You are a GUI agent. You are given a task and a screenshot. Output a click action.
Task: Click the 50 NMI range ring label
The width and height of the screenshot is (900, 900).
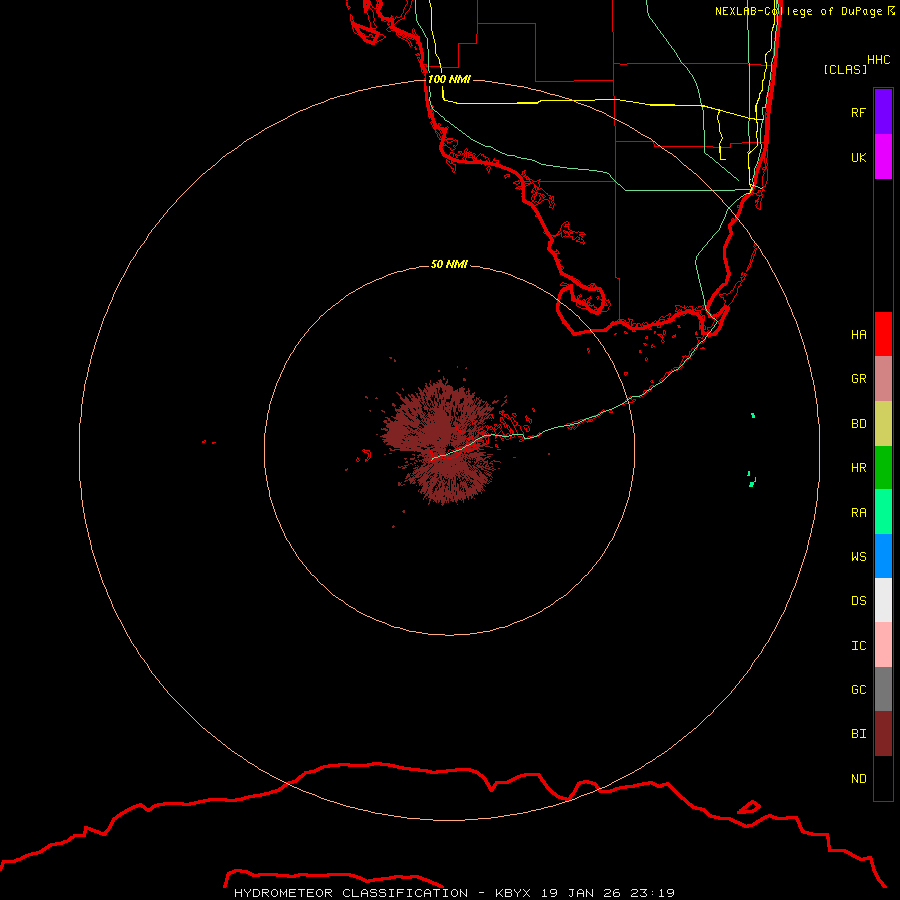[x=449, y=264]
